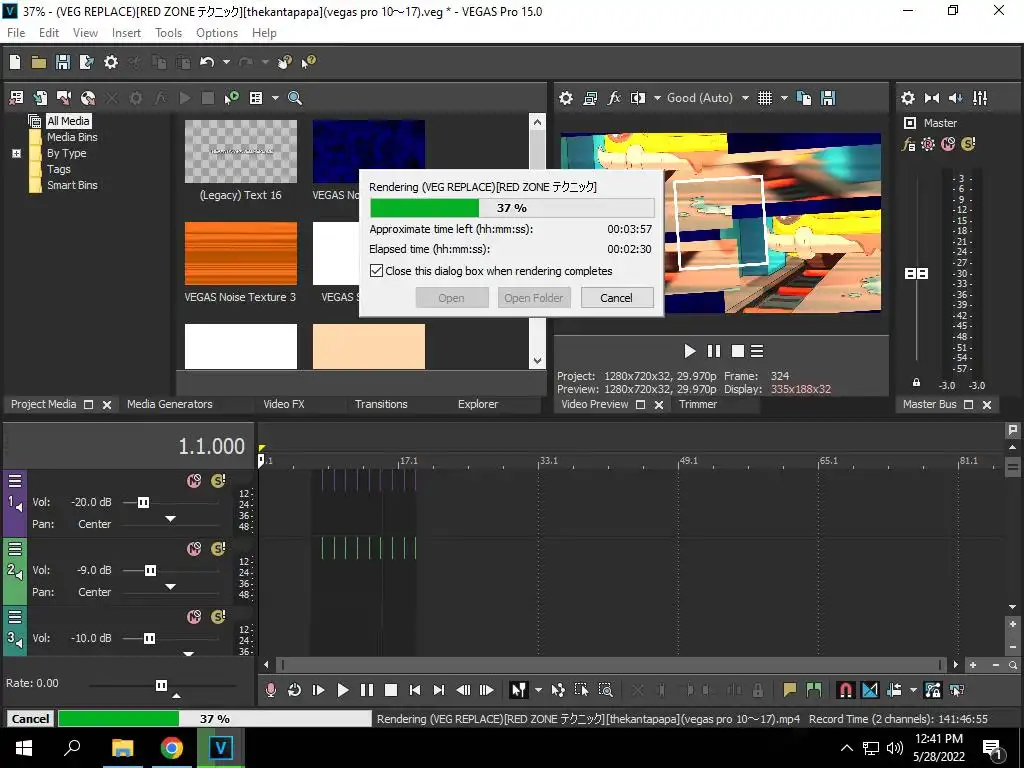Switch to the Media Generators tab
This screenshot has height=768, width=1024.
click(170, 404)
